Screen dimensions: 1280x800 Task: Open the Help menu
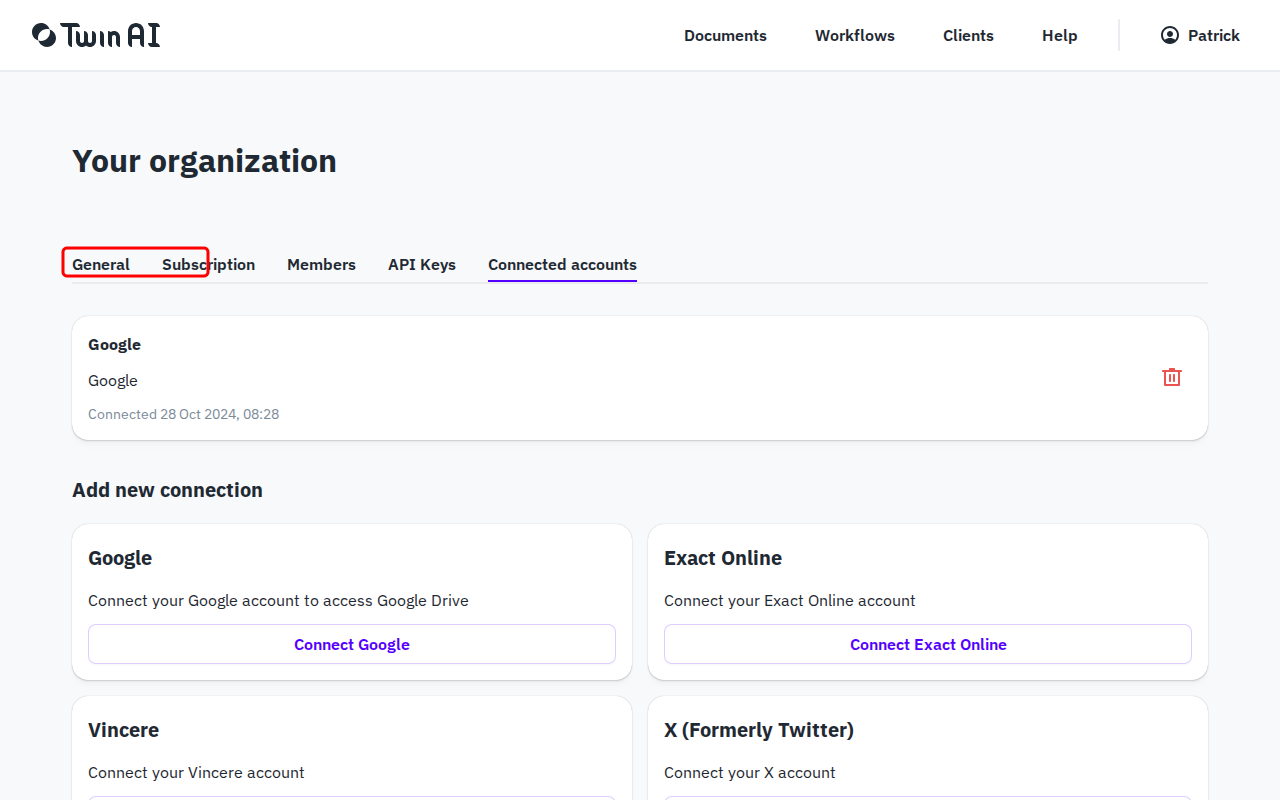point(1059,35)
